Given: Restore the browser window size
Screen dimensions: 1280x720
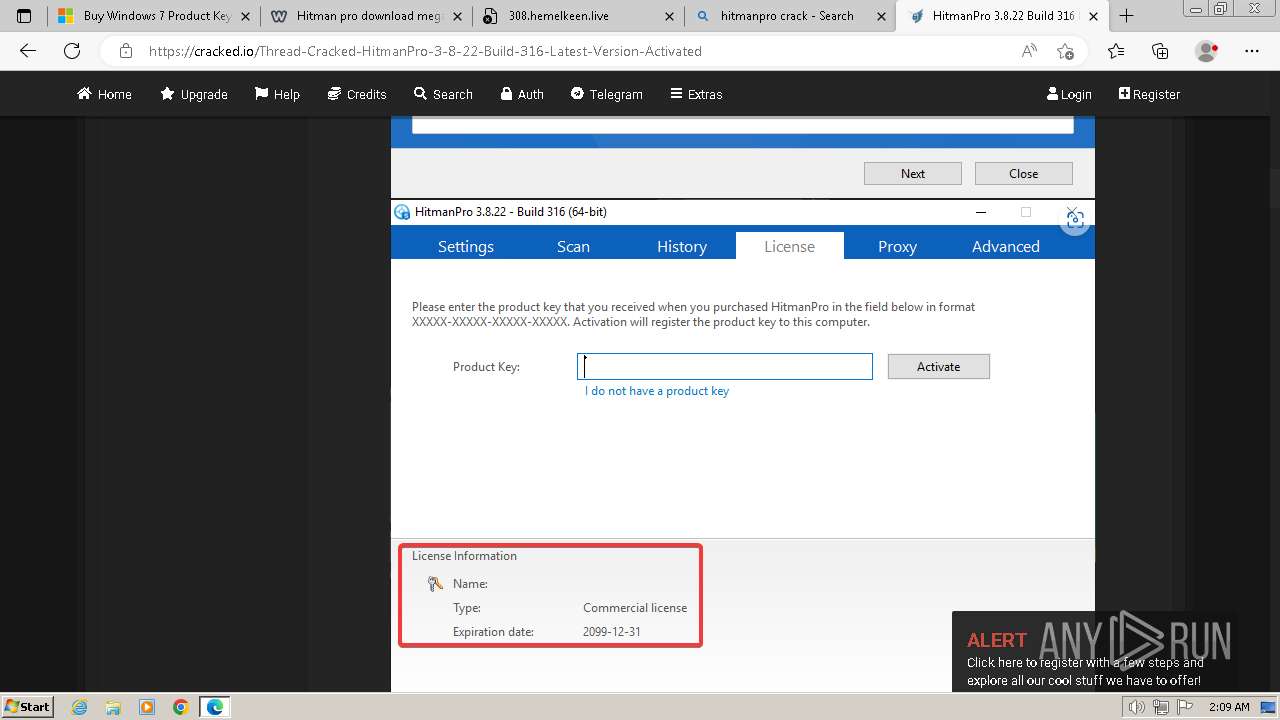Looking at the screenshot, I should coord(1220,8).
